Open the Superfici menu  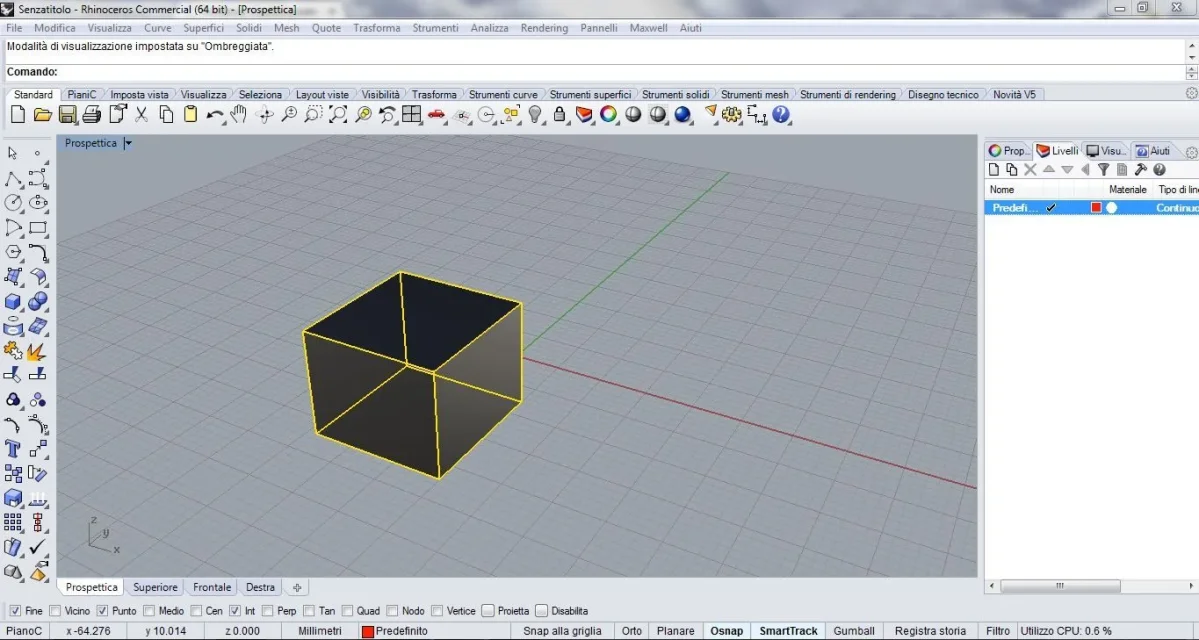pyautogui.click(x=203, y=28)
